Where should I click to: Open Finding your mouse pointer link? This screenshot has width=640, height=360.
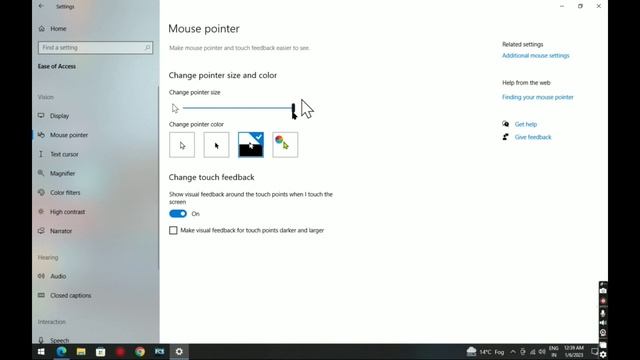click(x=538, y=97)
